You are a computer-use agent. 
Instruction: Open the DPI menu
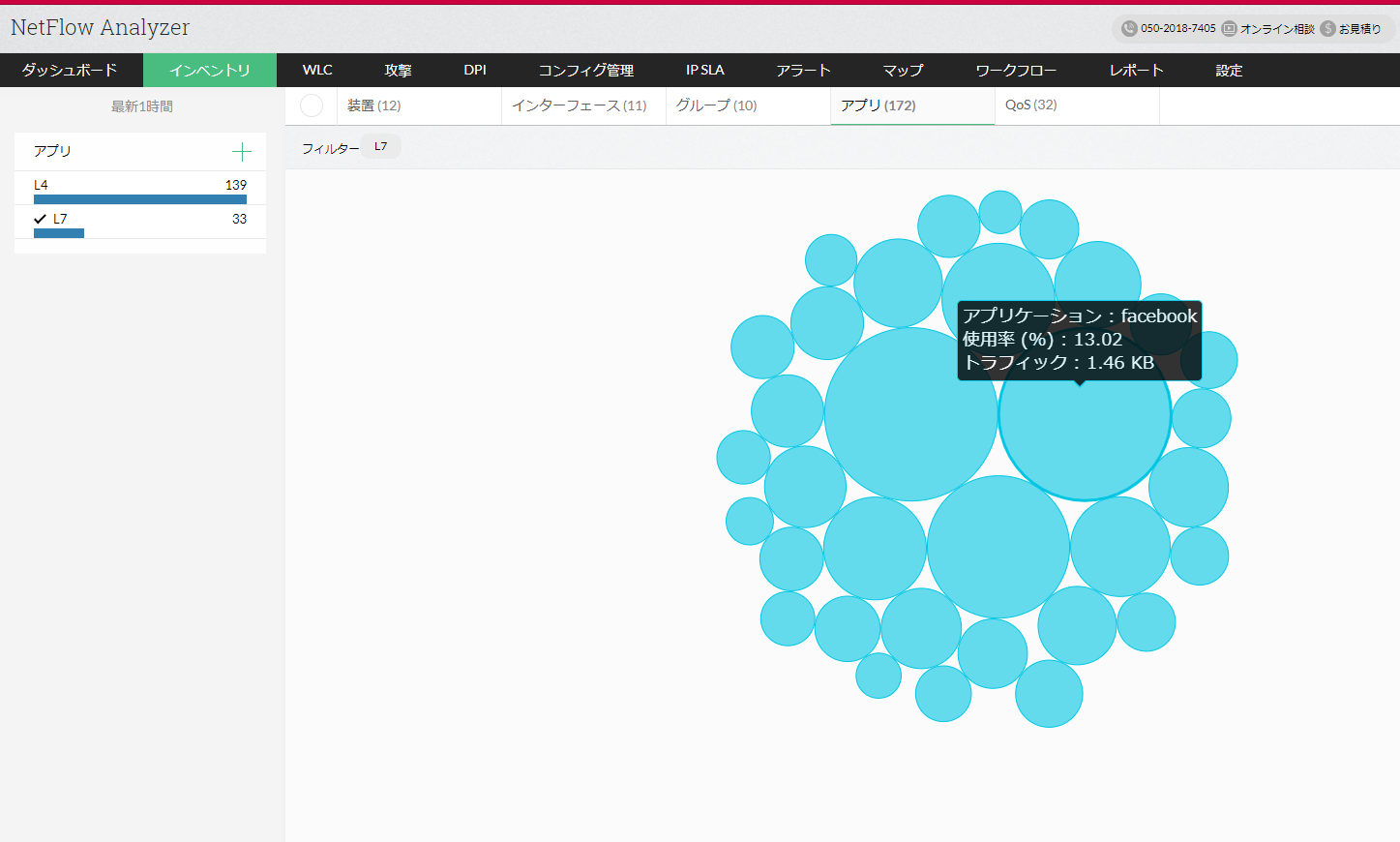point(475,70)
